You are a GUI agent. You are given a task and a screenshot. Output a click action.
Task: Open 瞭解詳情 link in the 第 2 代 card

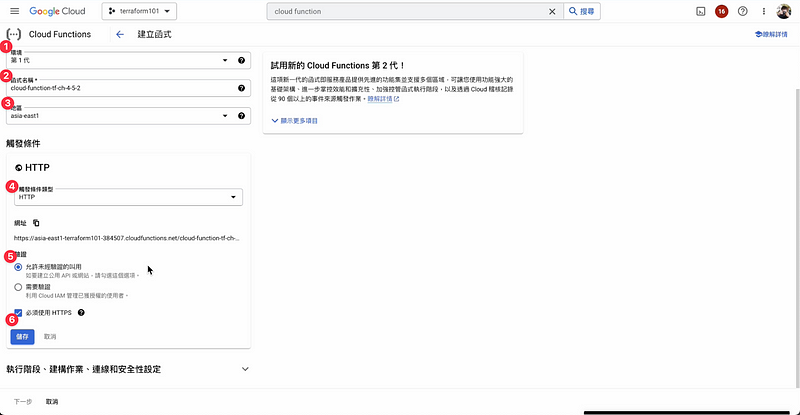383,99
